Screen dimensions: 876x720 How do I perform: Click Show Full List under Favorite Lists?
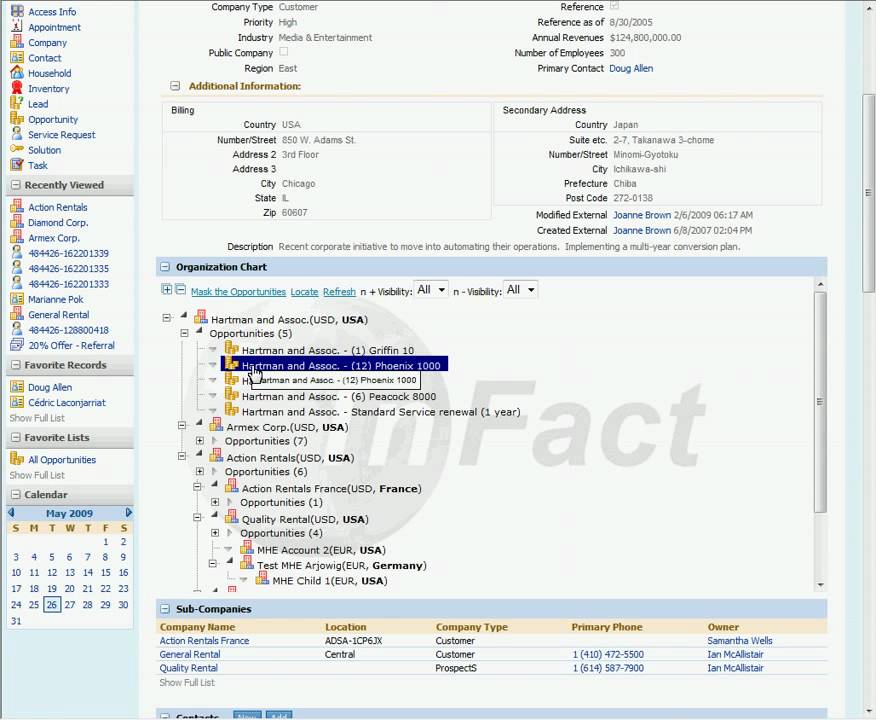click(37, 475)
